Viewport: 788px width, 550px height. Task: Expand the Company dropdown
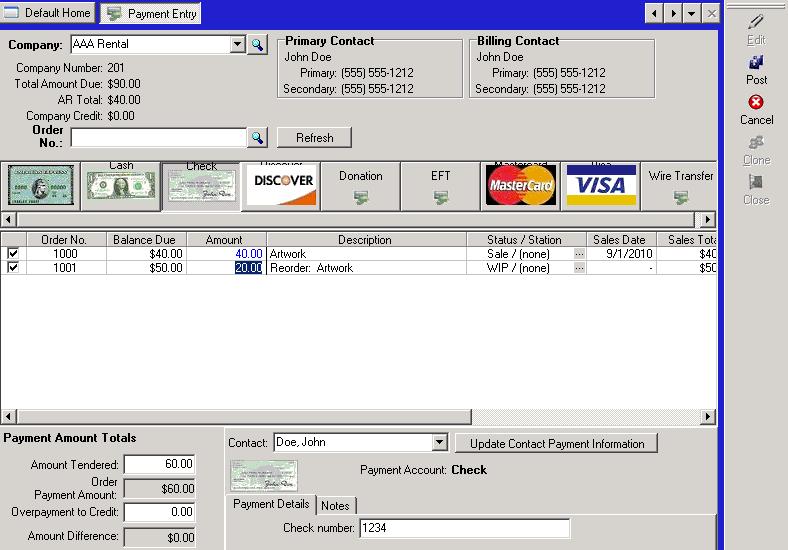238,44
